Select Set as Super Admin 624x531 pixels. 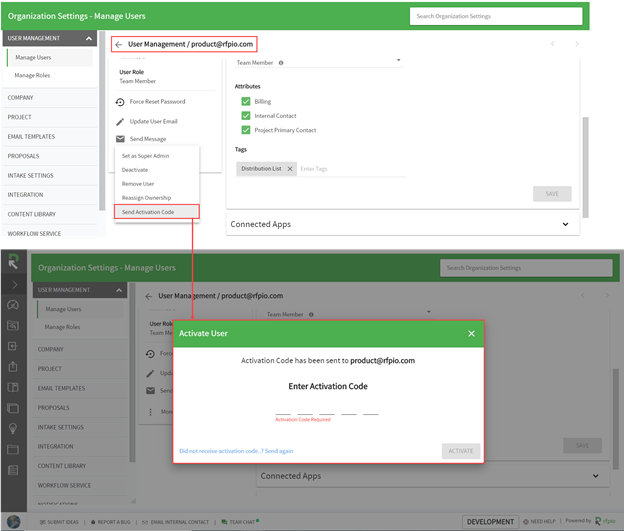tap(157, 156)
